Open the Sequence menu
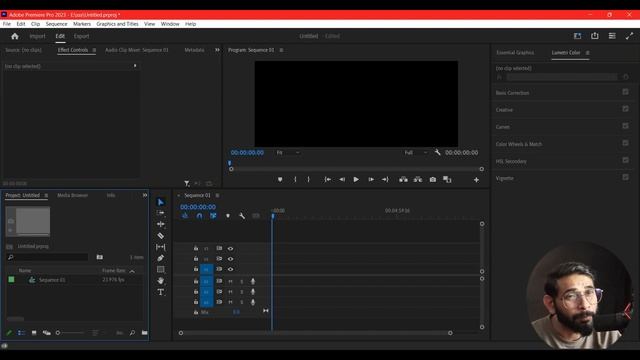Viewport: 640px width, 360px height. (x=56, y=24)
